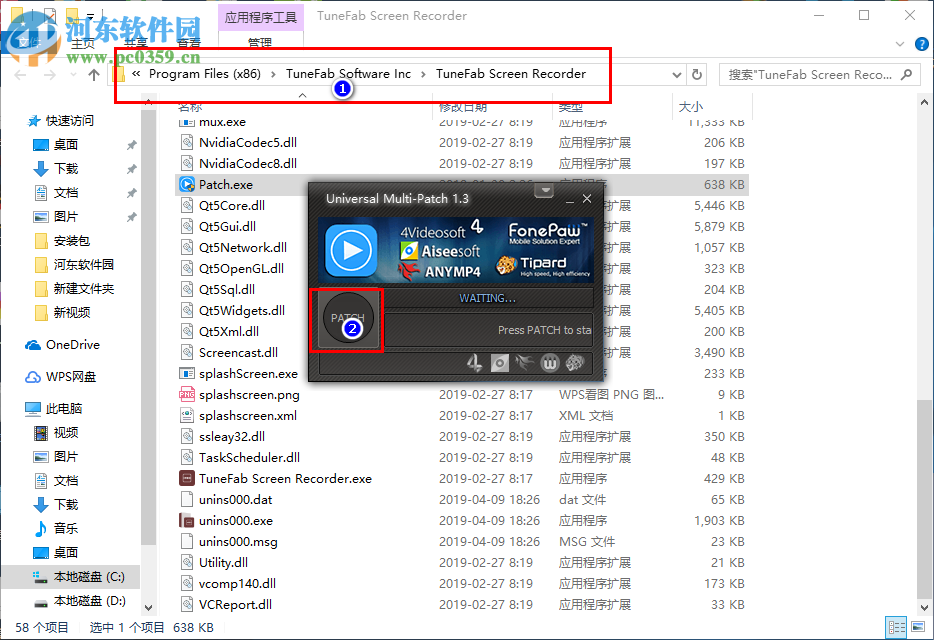Unpin 桌面 from quick access
934x640 pixels.
click(131, 143)
